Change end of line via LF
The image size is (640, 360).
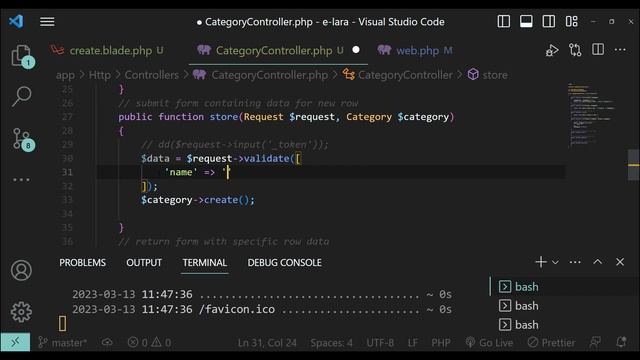[412, 343]
